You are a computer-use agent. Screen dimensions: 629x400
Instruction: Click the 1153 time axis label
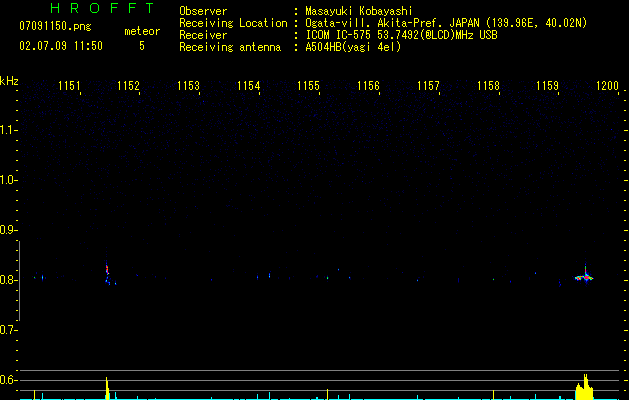(x=188, y=85)
